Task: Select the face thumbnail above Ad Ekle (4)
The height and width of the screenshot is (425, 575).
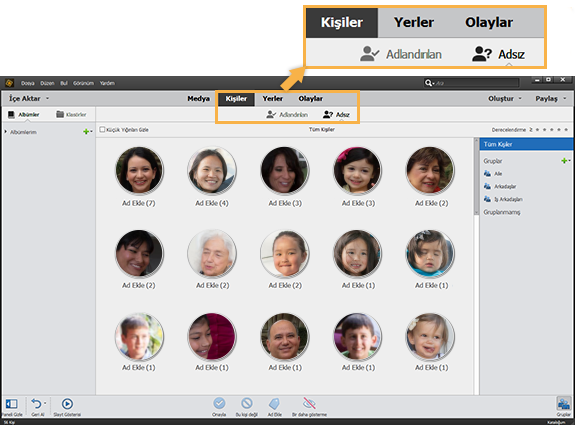Action: point(212,171)
